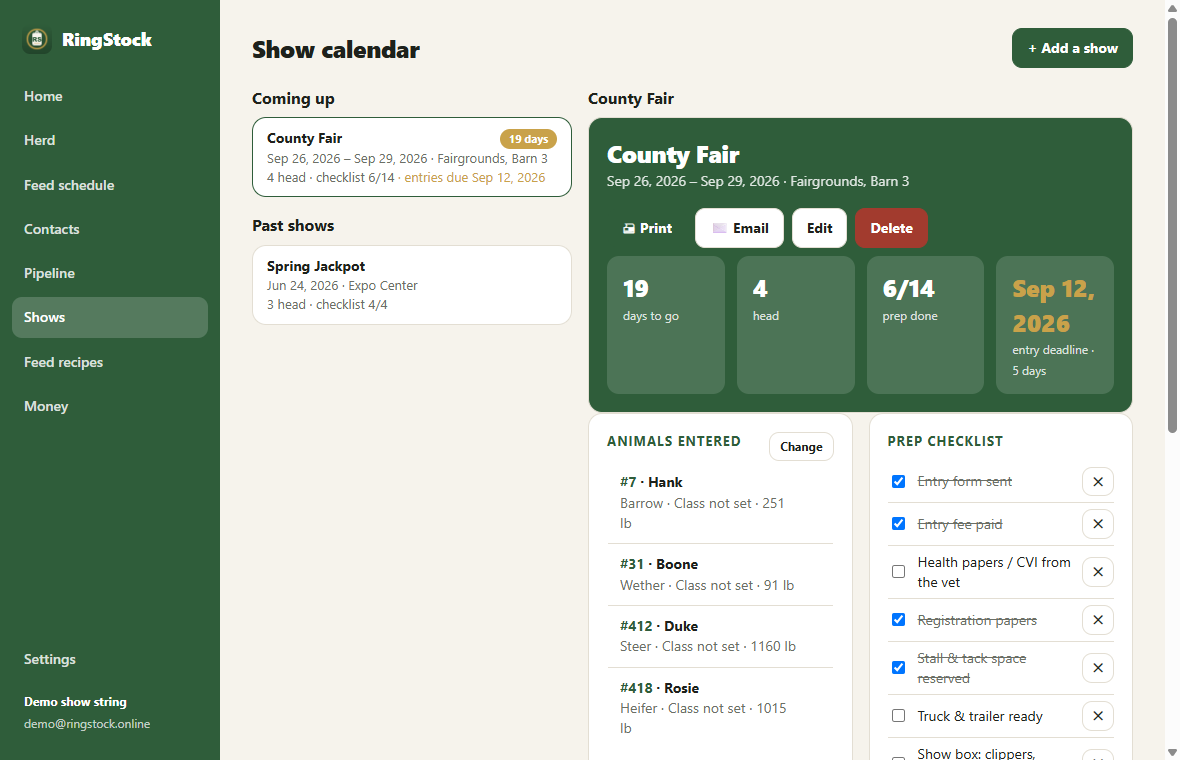Email the County Fair show details
The height and width of the screenshot is (760, 1180).
[740, 228]
